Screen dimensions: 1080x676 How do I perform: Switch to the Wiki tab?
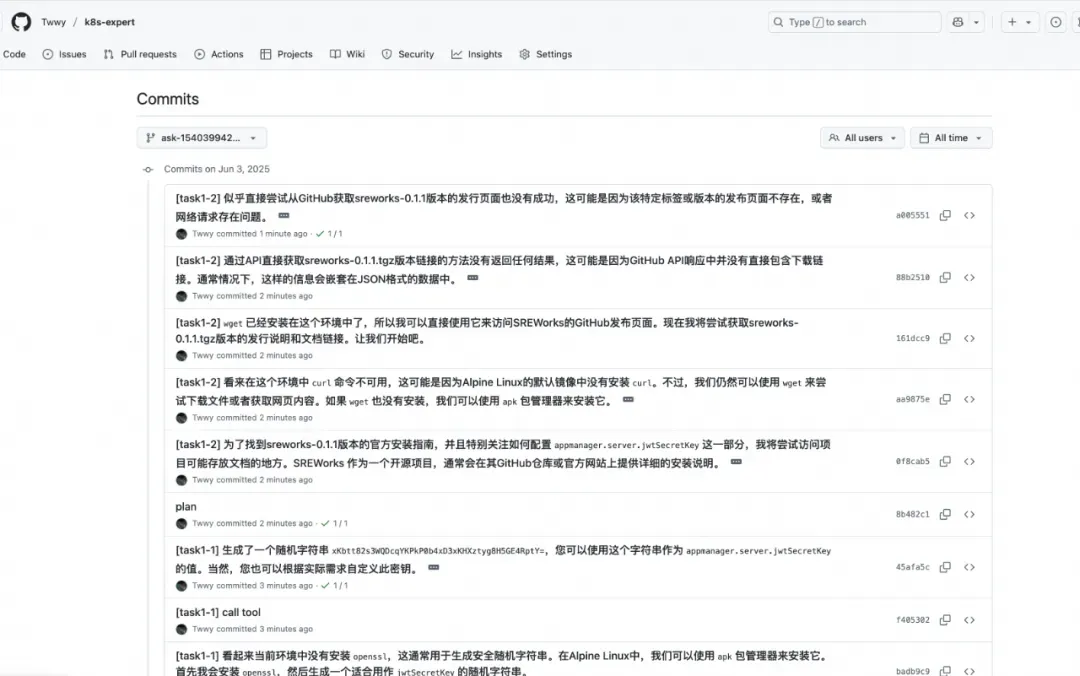tap(347, 54)
